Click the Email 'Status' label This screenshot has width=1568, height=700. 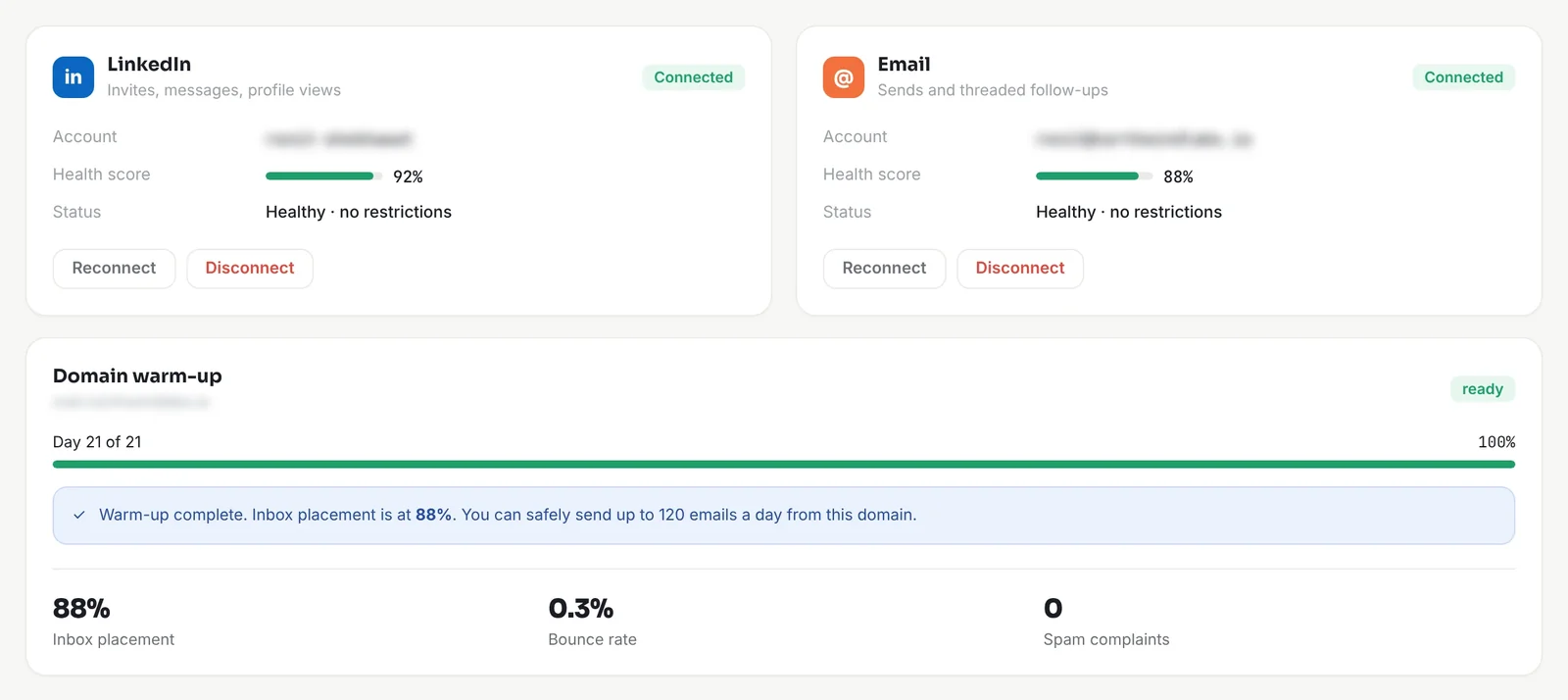[x=848, y=212]
